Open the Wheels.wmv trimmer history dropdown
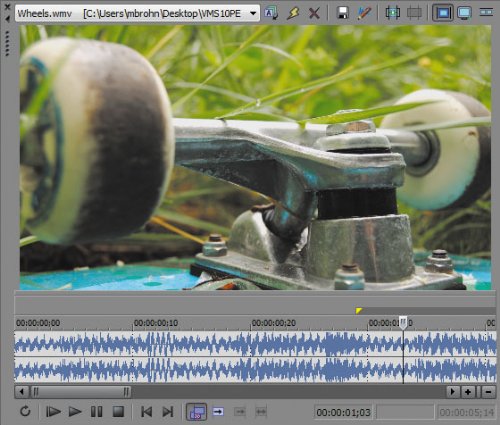The width and height of the screenshot is (500, 425). pyautogui.click(x=253, y=13)
